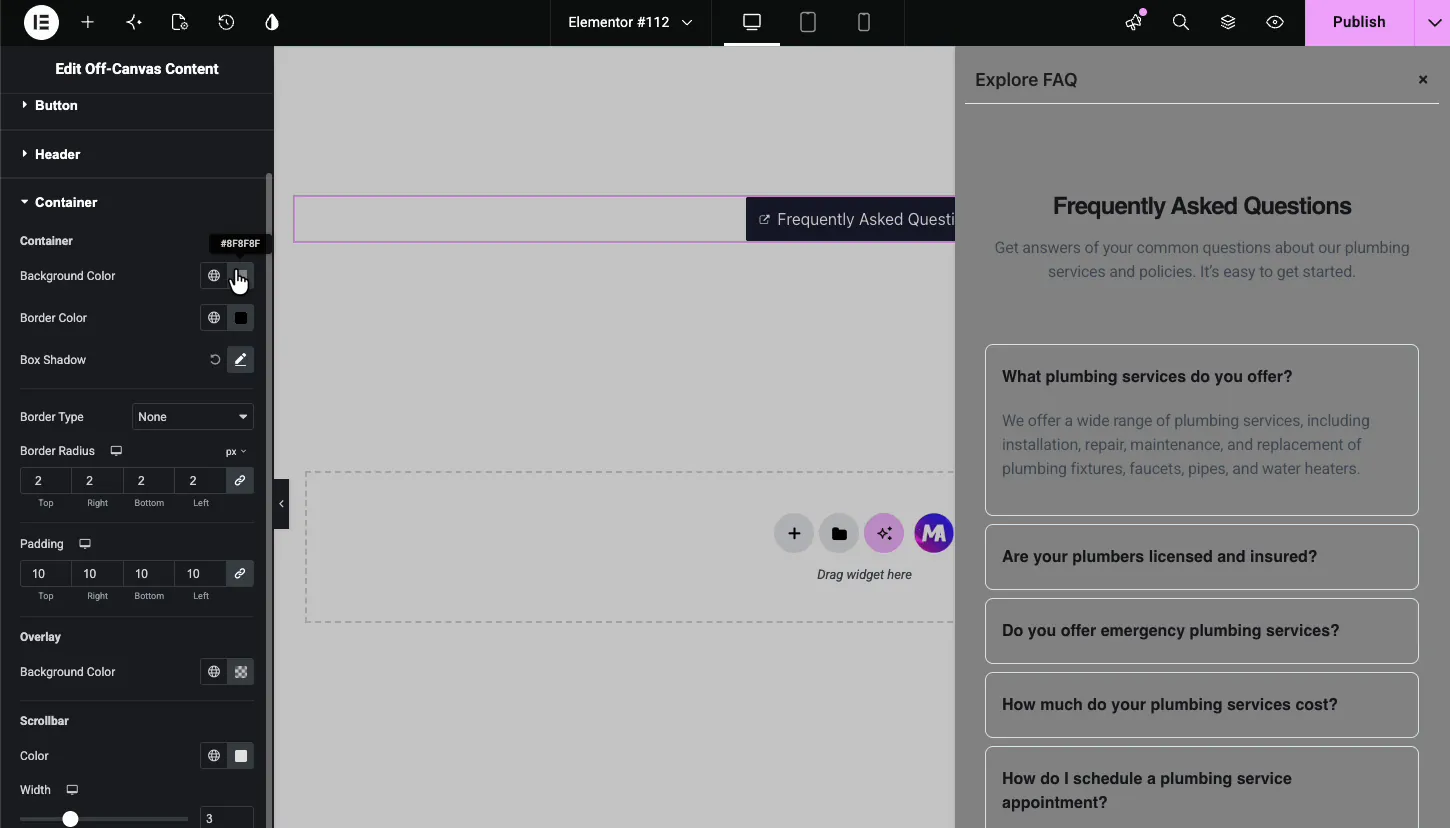Image resolution: width=1450 pixels, height=828 pixels.
Task: Open the Border Color swatch
Action: point(241,318)
